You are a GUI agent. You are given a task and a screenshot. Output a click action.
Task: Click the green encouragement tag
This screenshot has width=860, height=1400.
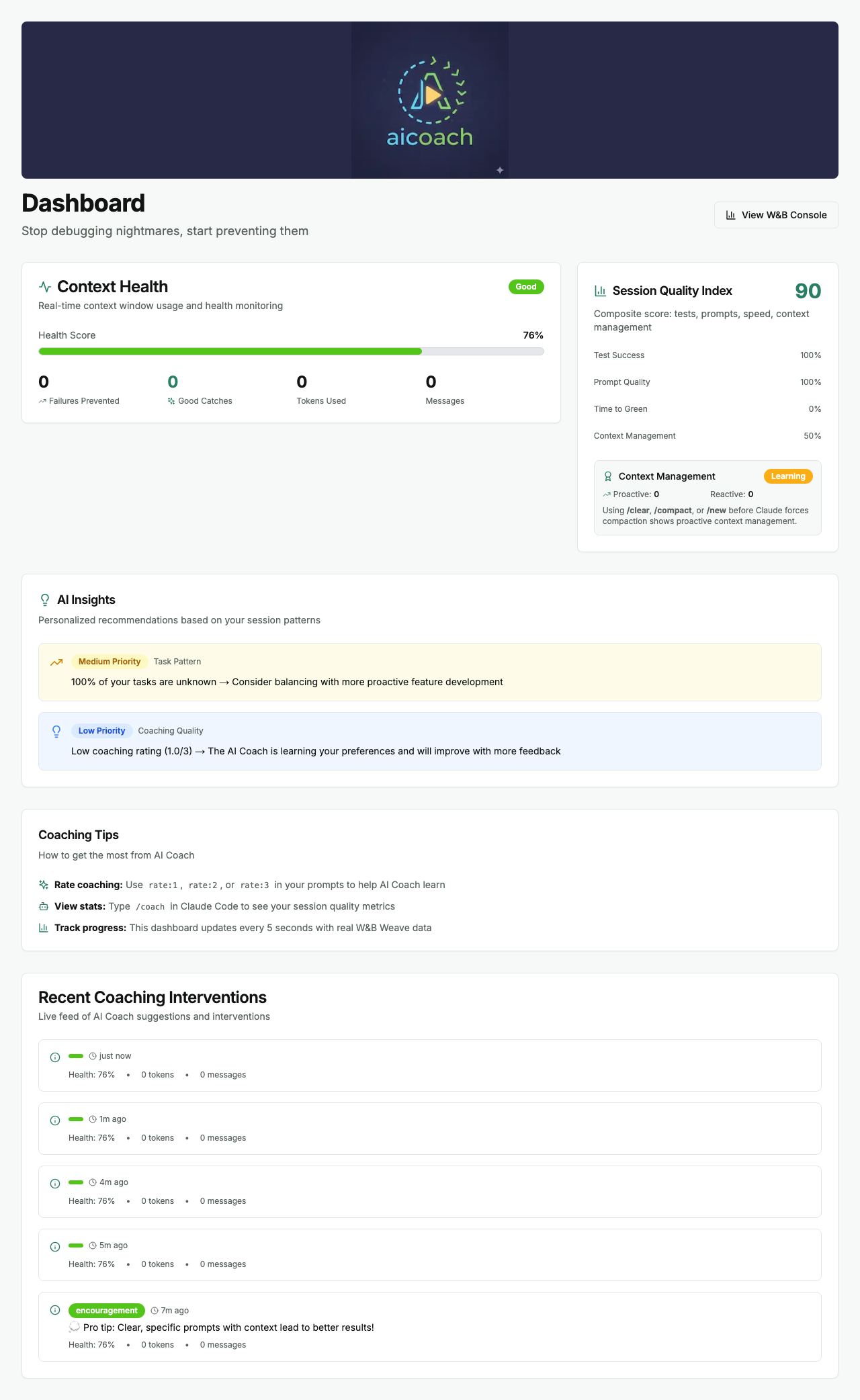(x=106, y=1311)
